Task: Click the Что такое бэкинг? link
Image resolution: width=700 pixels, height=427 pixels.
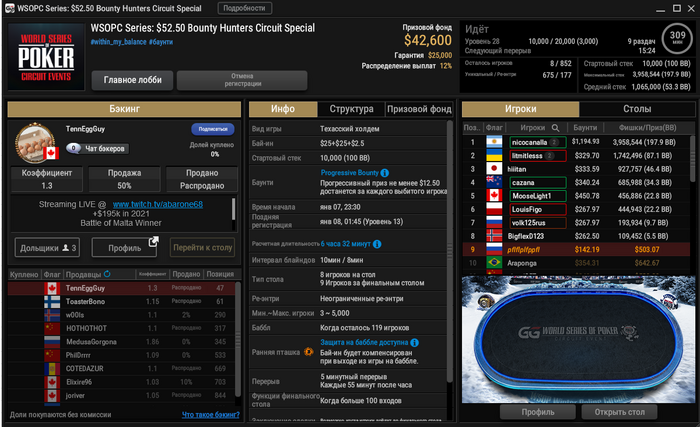Action: (x=210, y=415)
